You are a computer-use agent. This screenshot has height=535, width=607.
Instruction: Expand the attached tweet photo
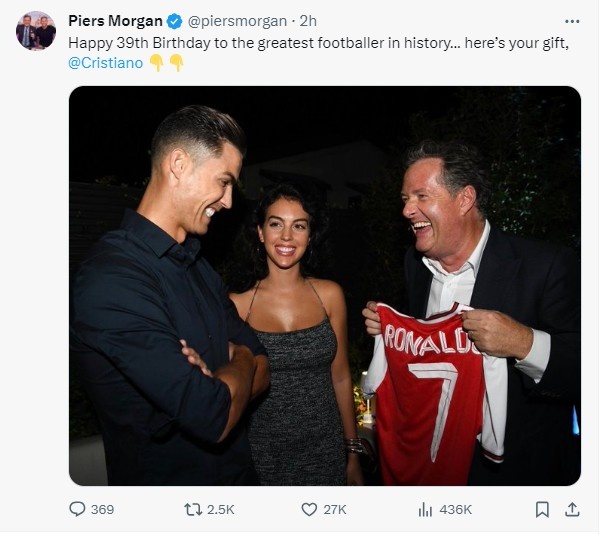point(324,285)
